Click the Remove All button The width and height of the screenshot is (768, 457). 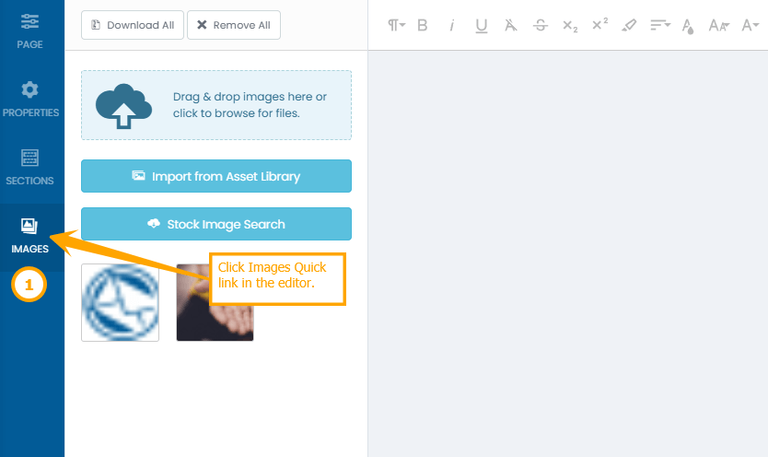(234, 25)
